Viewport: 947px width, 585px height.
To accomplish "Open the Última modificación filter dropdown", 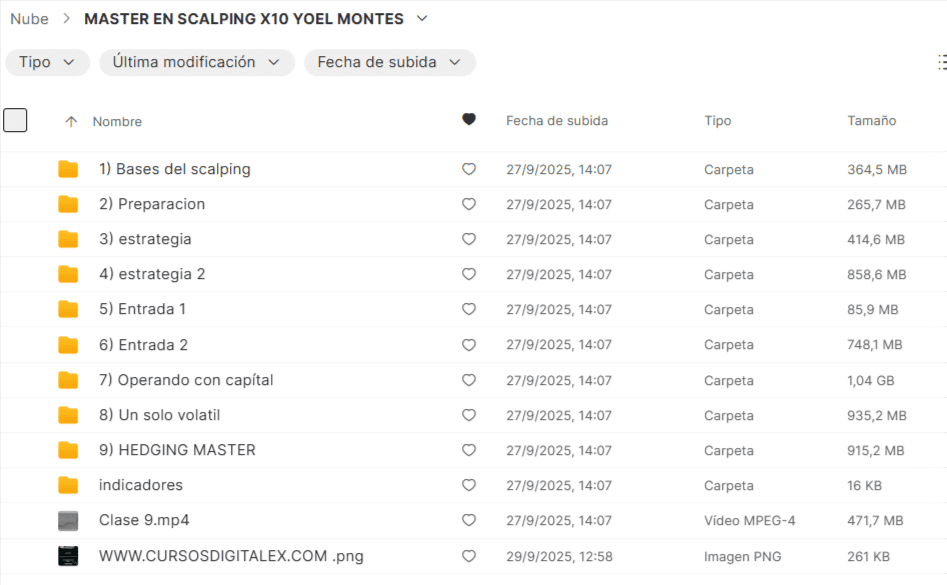I will point(196,62).
